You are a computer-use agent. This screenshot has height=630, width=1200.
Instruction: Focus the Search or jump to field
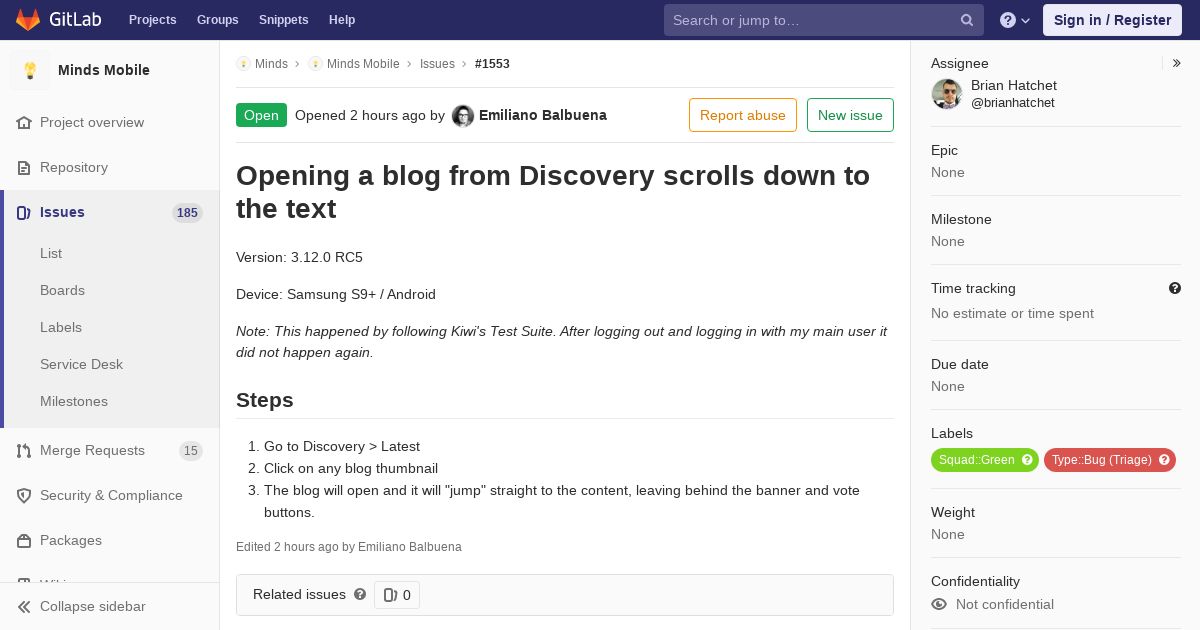tap(824, 20)
